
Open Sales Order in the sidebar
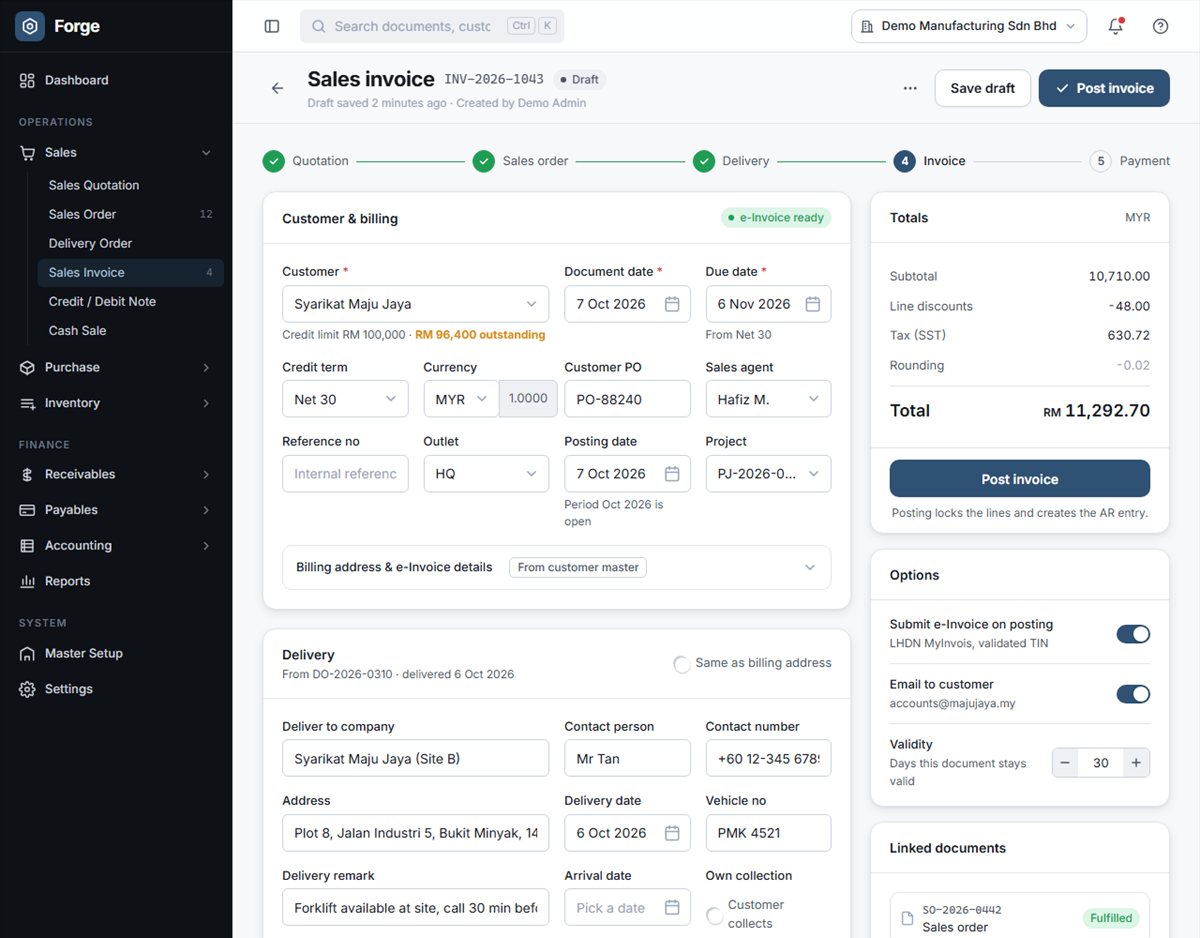tap(130, 214)
